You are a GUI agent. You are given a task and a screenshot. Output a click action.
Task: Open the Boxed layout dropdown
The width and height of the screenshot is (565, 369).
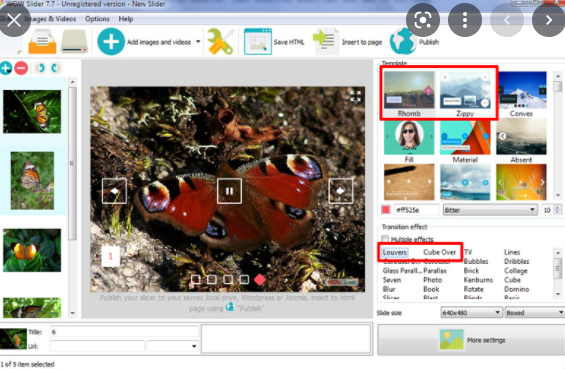tap(535, 312)
